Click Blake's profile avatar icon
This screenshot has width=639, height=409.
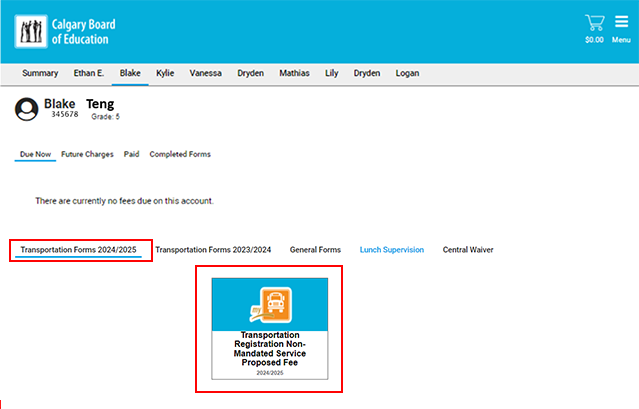click(27, 110)
